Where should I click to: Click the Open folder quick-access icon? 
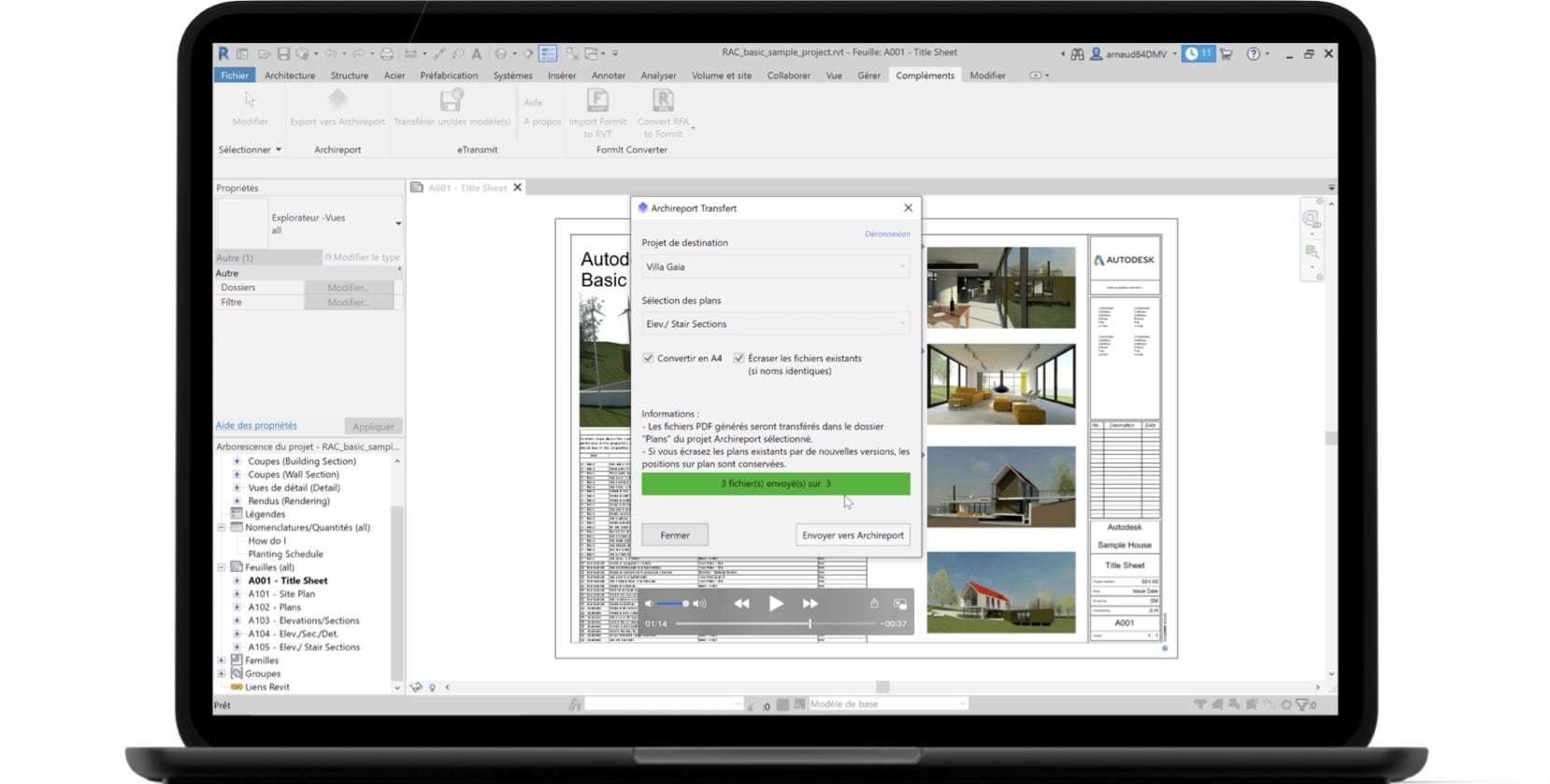[265, 54]
